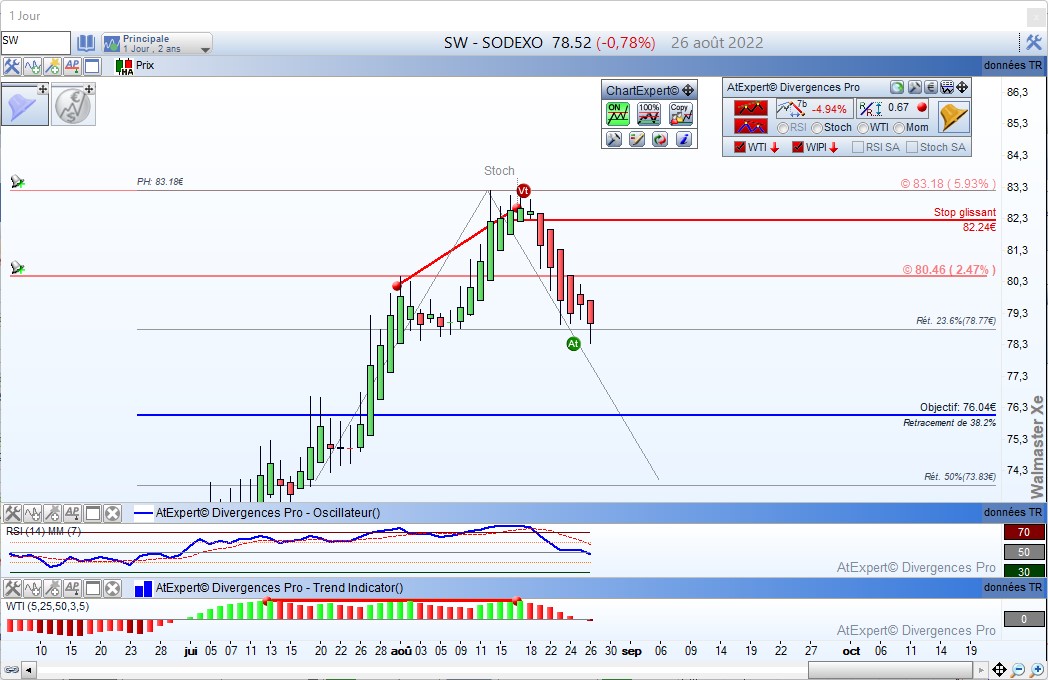Click the 83.18 (5.93%) target label
The width and height of the screenshot is (1048, 680).
click(948, 183)
